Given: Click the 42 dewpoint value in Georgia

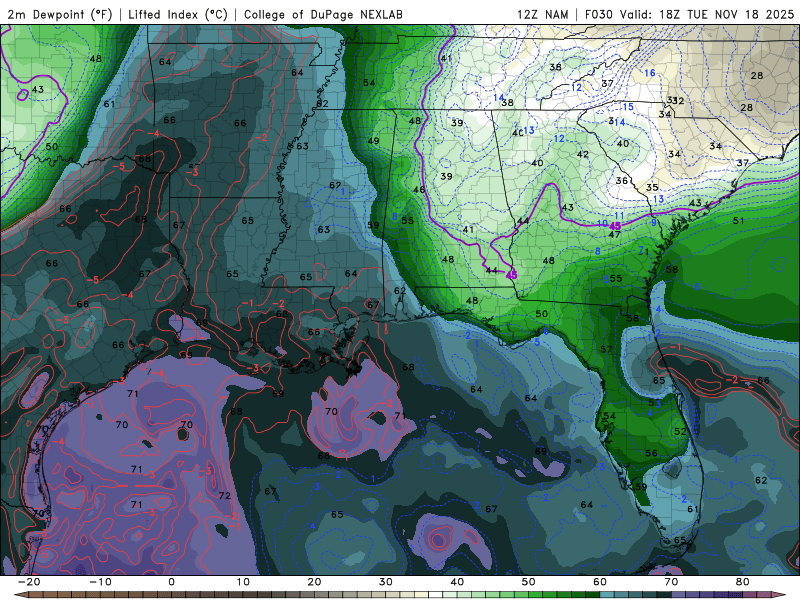Looking at the screenshot, I should coord(583,154).
